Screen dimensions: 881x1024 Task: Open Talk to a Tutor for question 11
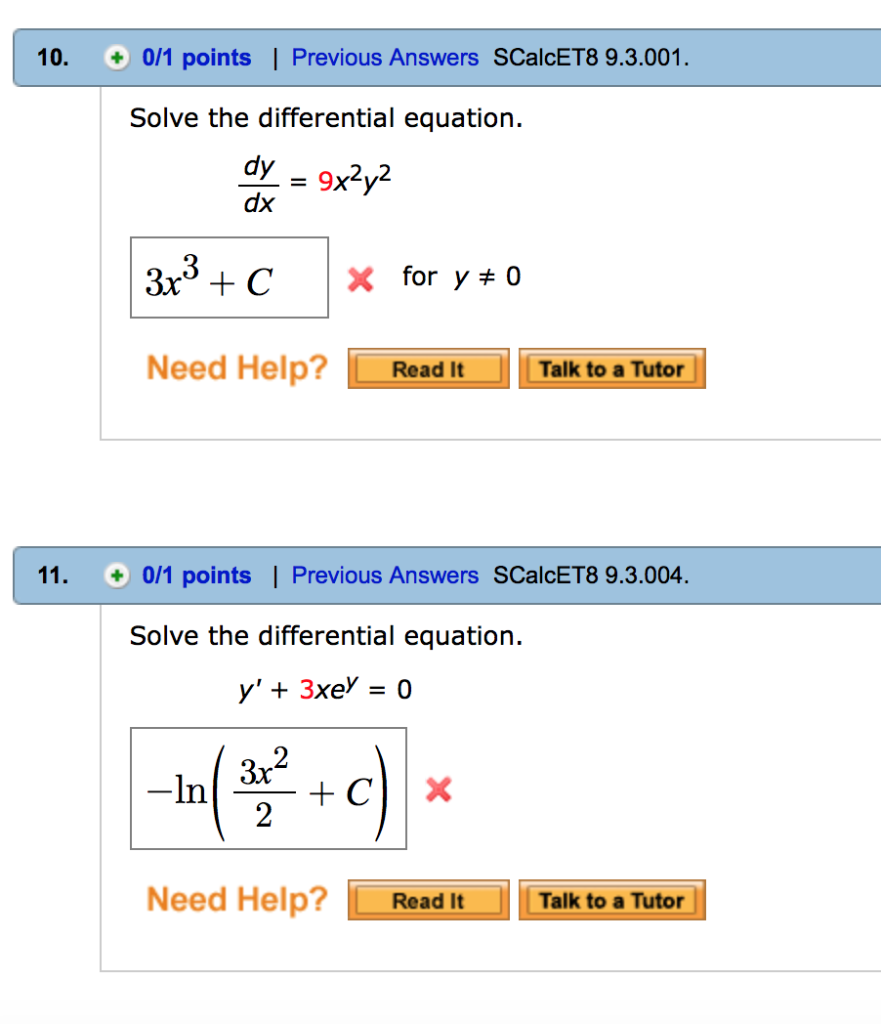click(x=612, y=899)
